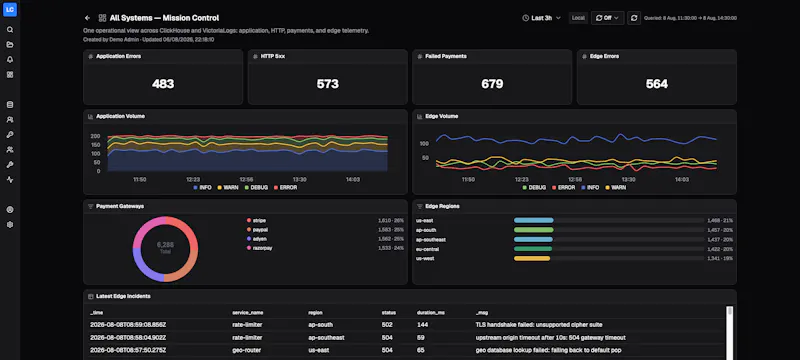Click the Failed Payments panel icon
Screen dimensions: 800x360
420,57
